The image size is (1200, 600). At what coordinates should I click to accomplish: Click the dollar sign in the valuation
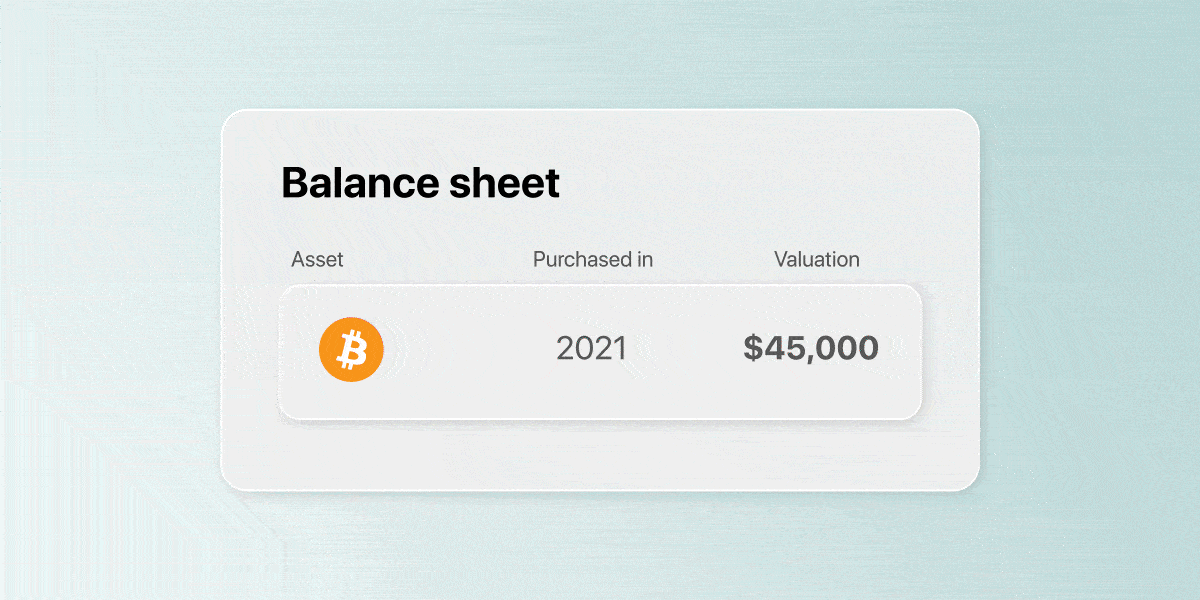[752, 349]
